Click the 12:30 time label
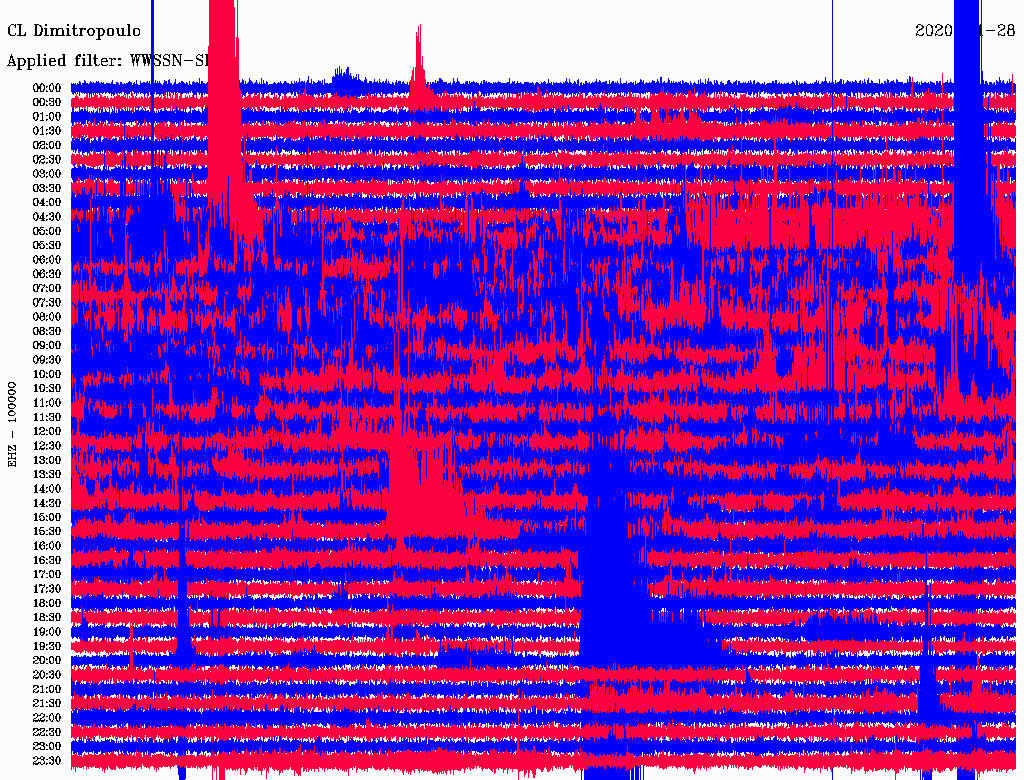 pos(47,446)
